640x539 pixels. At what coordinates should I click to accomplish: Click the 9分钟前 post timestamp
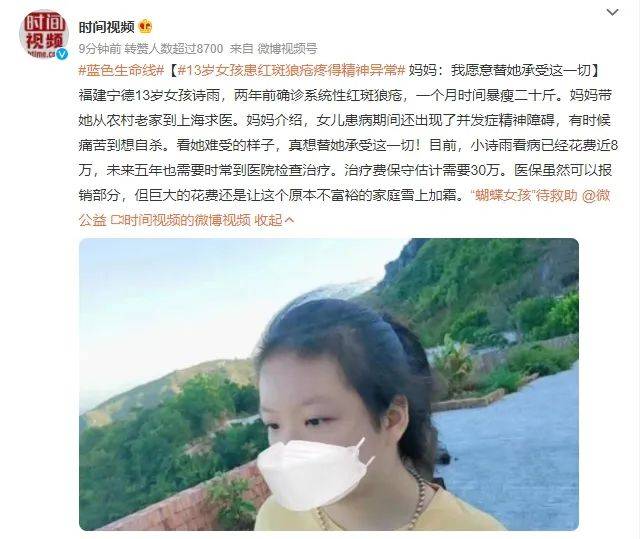coord(100,49)
